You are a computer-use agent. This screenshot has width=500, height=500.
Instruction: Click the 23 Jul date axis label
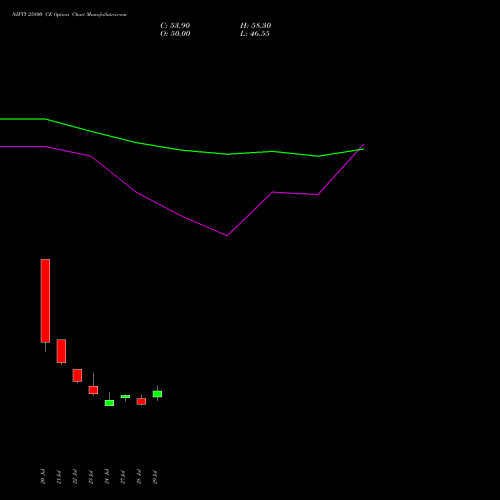click(x=91, y=477)
